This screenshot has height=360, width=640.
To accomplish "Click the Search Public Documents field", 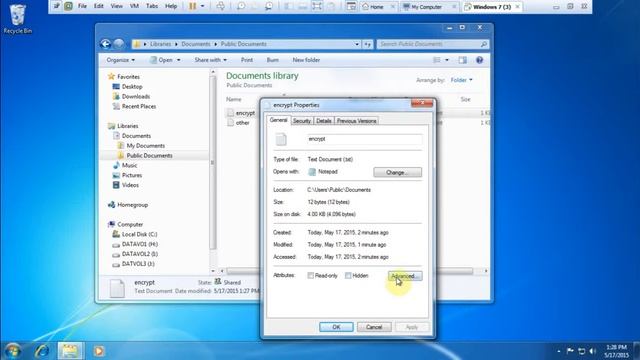I will point(429,44).
